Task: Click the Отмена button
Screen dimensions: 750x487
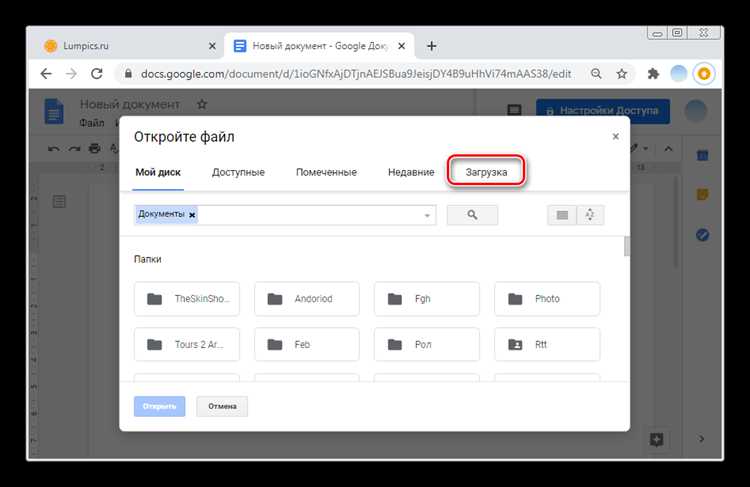Action: tap(222, 406)
